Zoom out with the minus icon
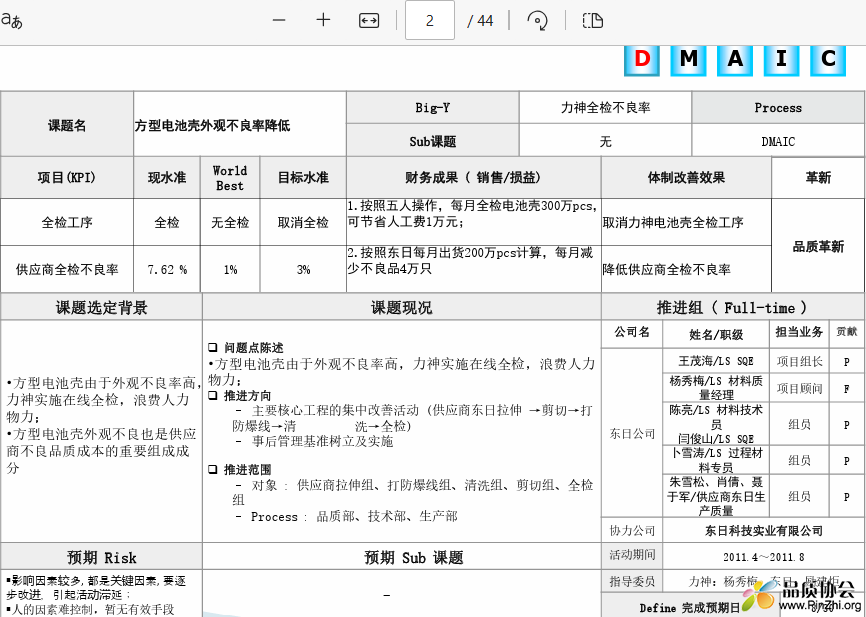The image size is (866, 617). 279,20
